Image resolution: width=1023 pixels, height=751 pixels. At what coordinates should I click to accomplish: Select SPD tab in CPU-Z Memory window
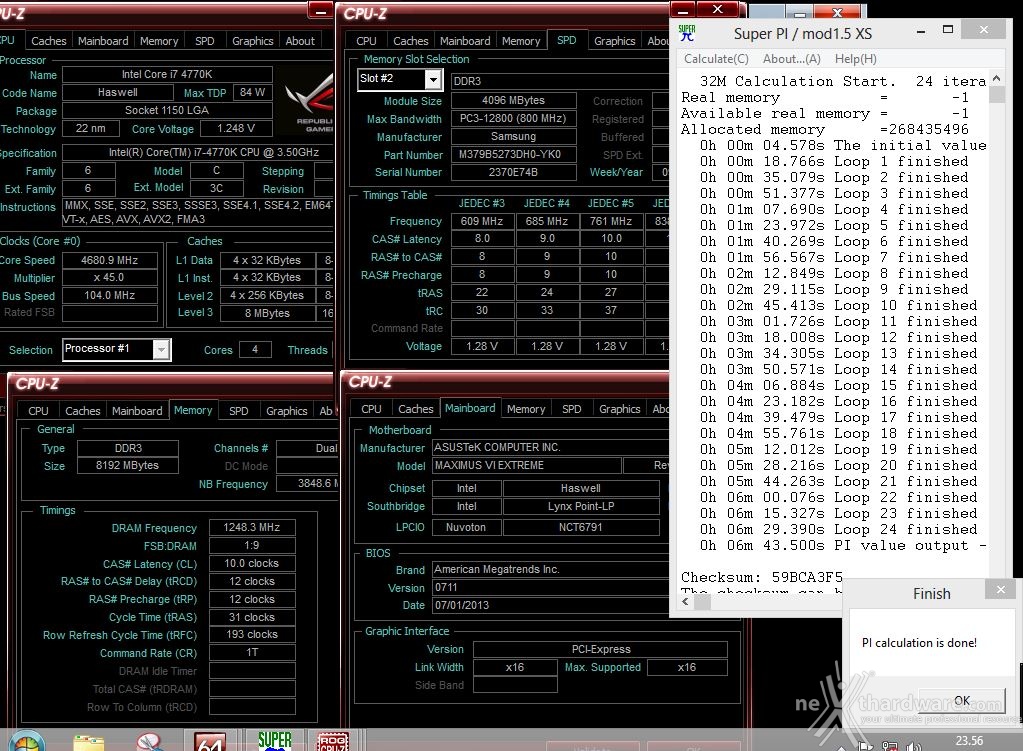(238, 410)
